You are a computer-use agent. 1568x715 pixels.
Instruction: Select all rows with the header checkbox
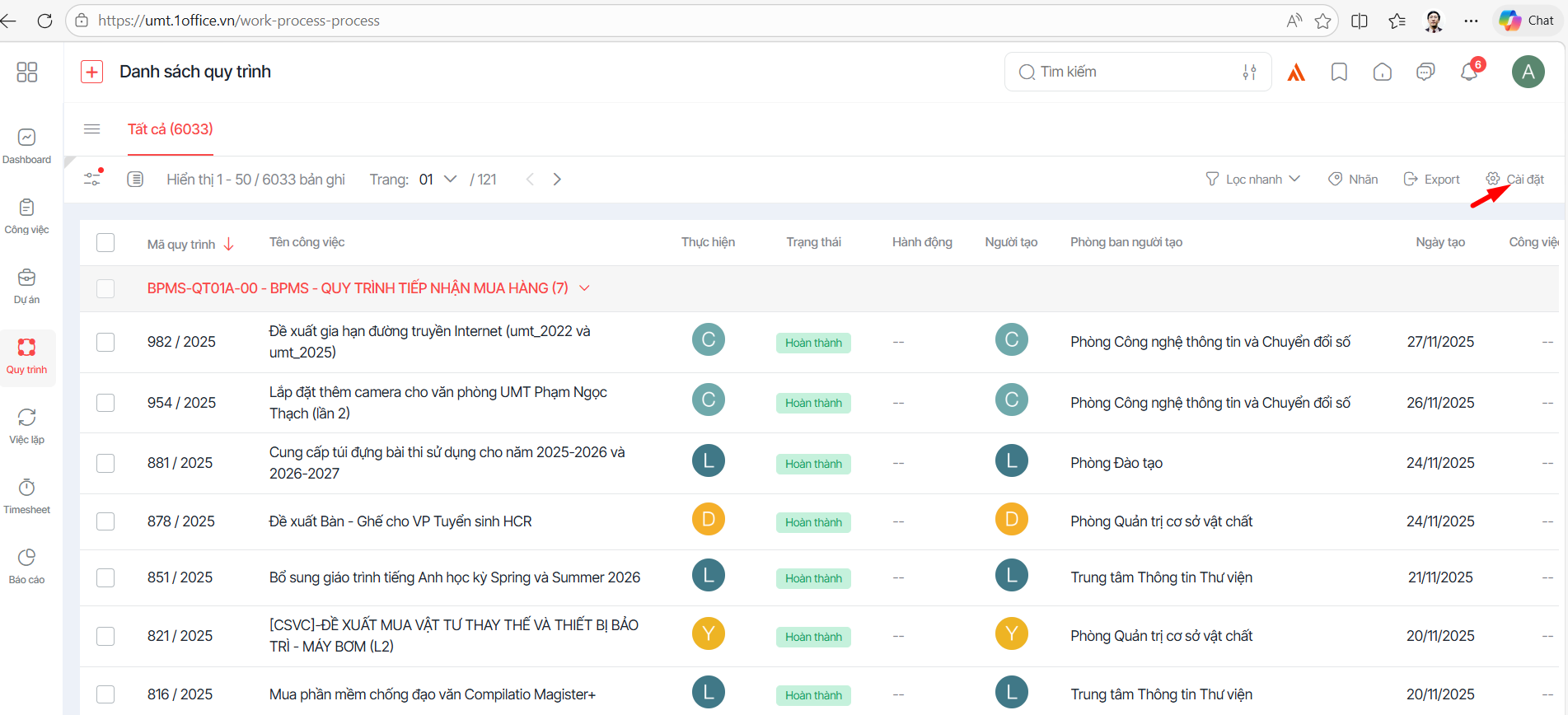click(105, 243)
